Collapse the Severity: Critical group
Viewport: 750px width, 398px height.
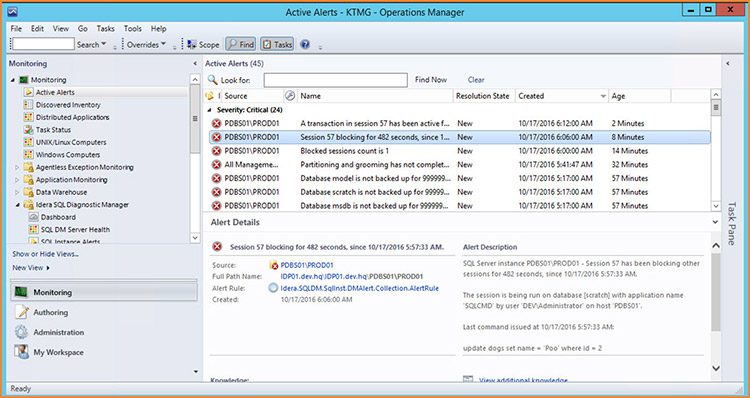[209, 110]
